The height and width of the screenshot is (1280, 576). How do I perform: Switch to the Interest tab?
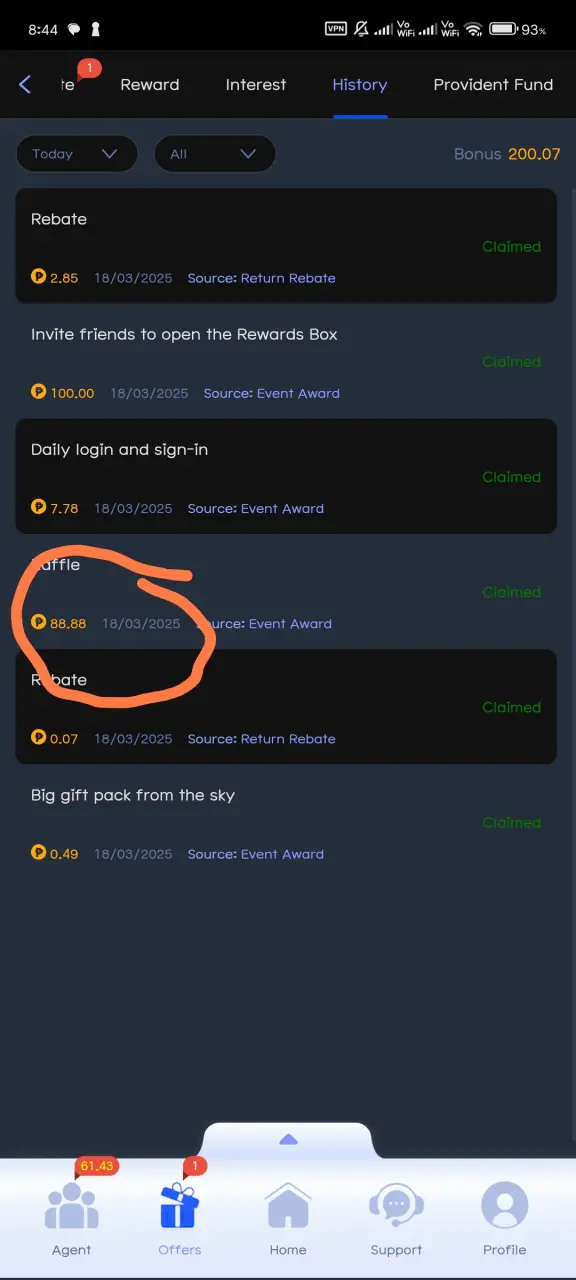point(256,85)
